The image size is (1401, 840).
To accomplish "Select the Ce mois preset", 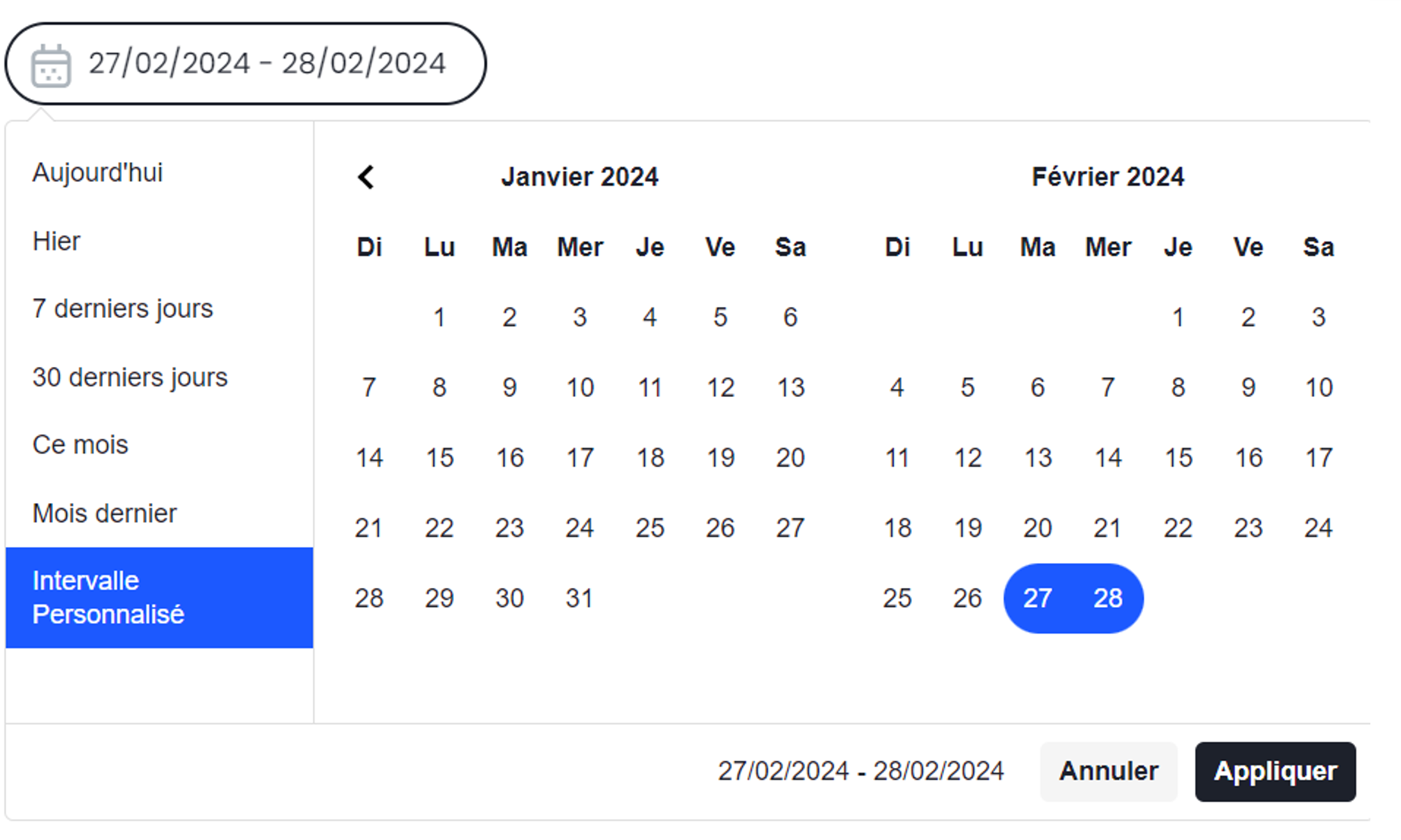I will coord(80,445).
